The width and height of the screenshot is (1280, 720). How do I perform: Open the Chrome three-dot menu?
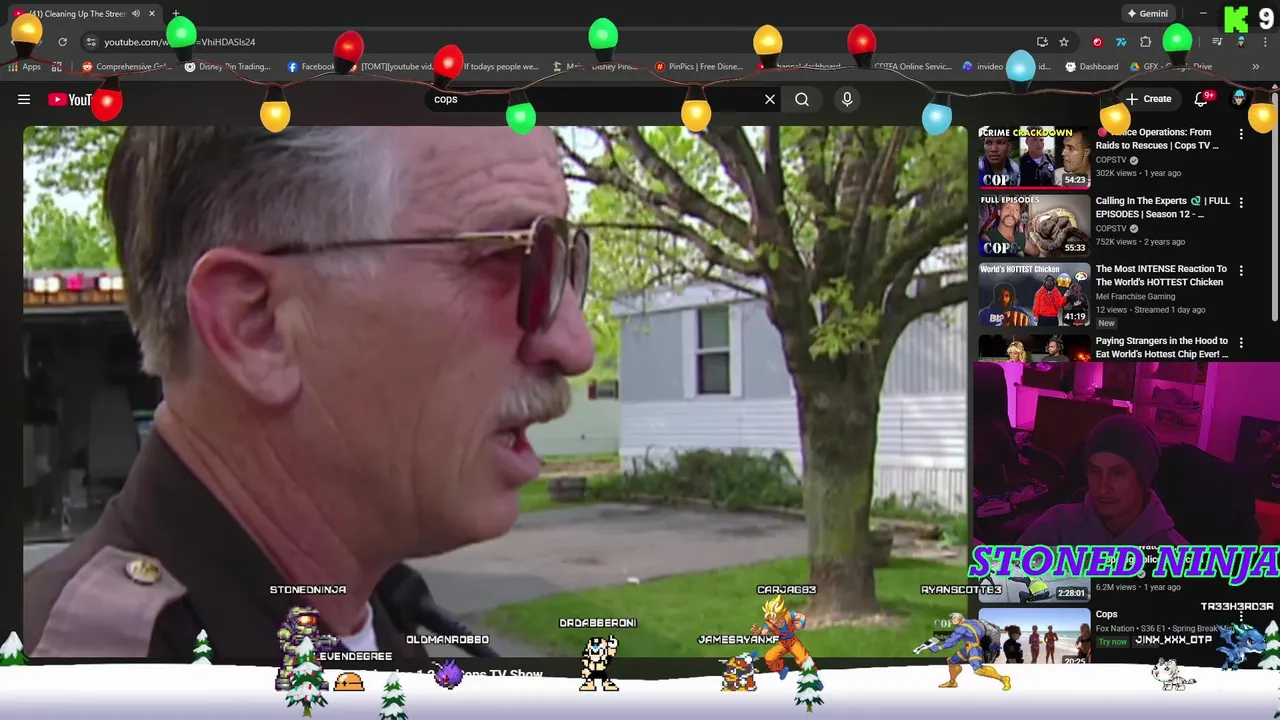coord(1263,42)
